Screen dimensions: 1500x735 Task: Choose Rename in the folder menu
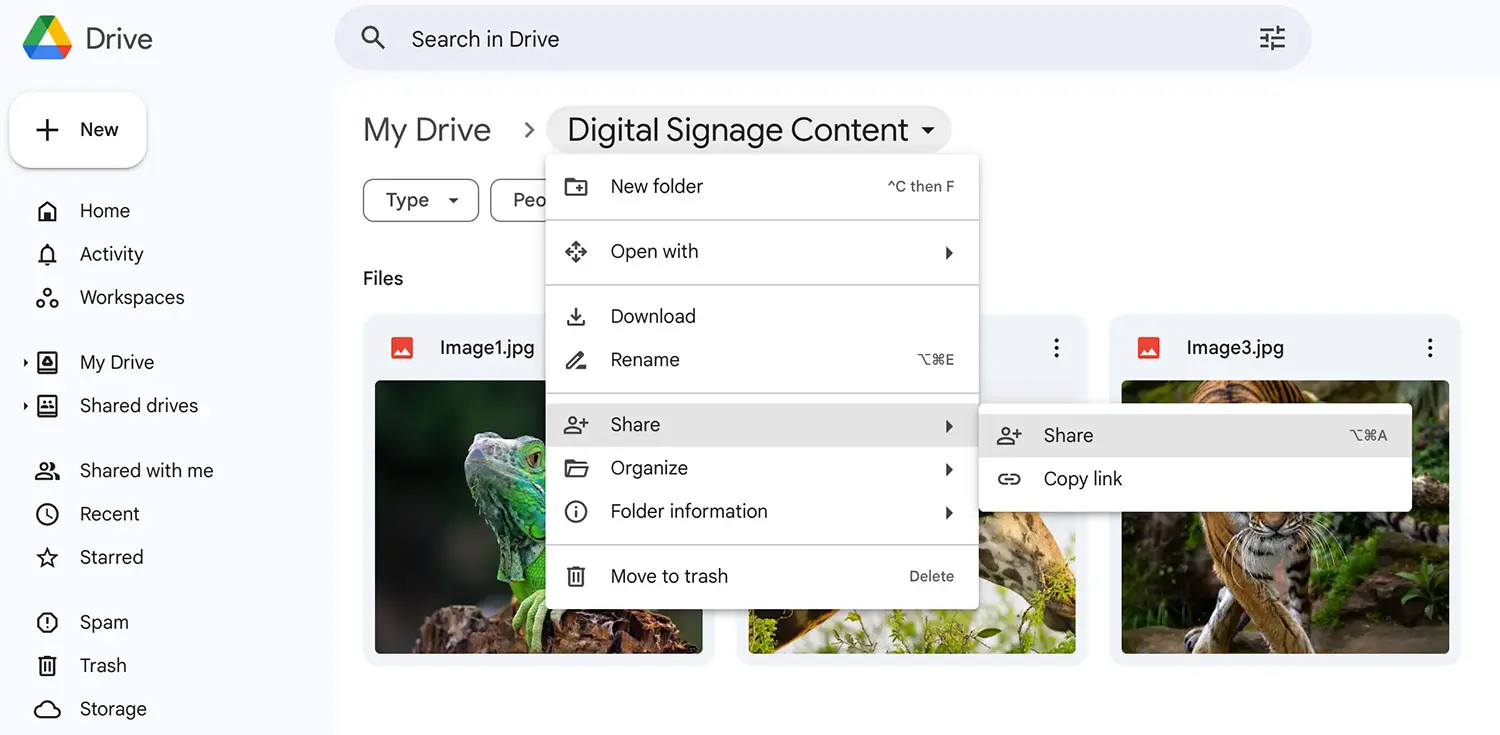[645, 360]
